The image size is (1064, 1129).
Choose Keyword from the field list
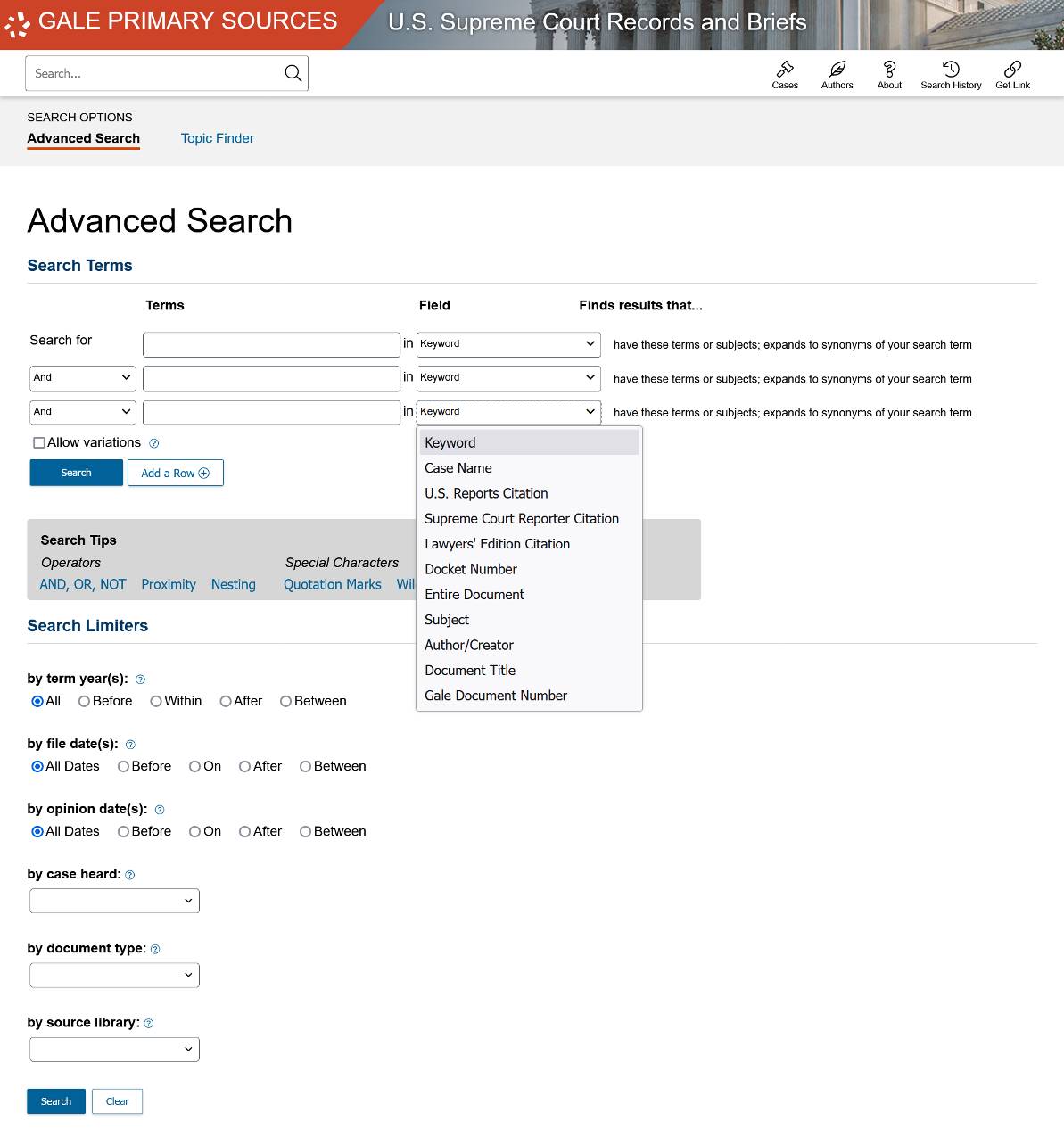[x=529, y=442]
